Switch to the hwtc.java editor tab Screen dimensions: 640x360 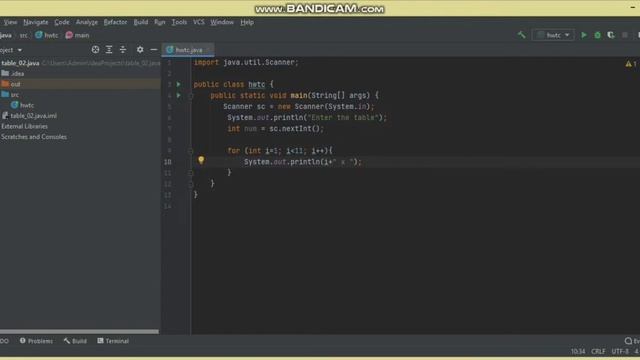coord(188,50)
